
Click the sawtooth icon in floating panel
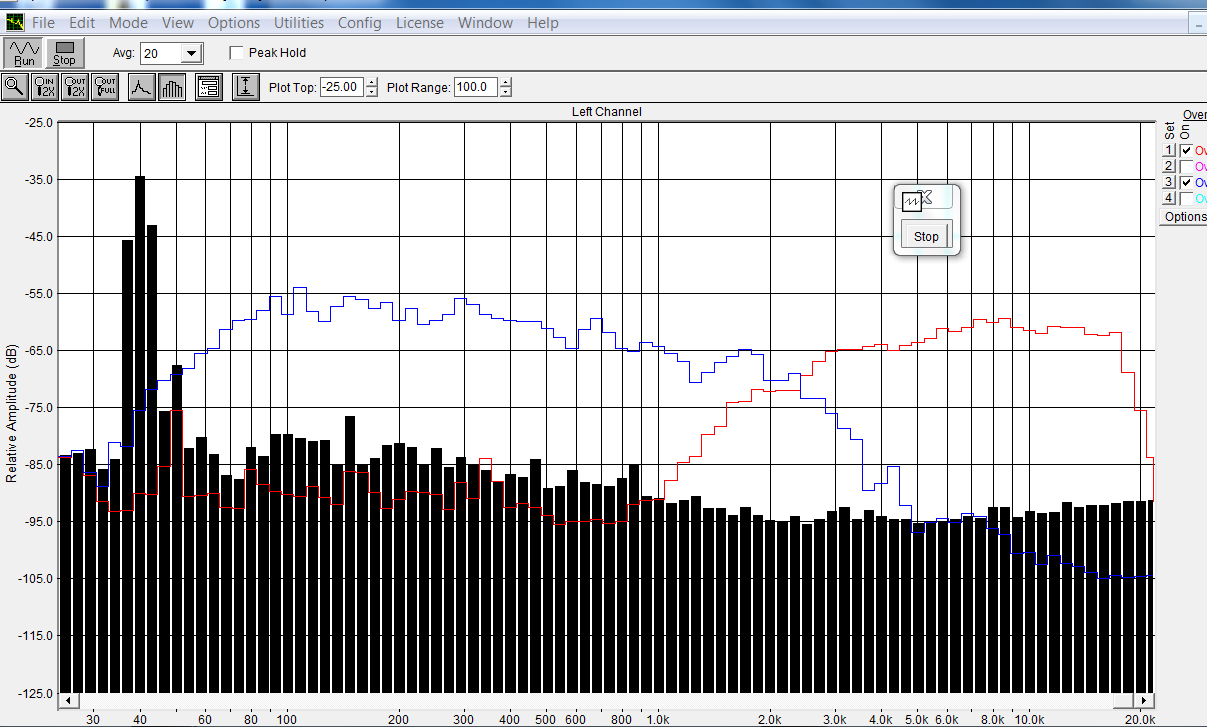[911, 201]
